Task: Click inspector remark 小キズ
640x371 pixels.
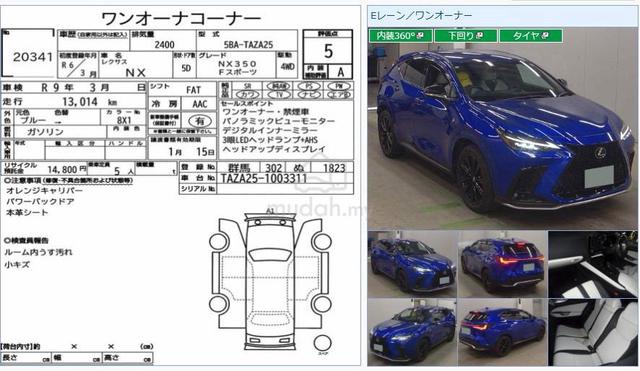Action: [17, 264]
